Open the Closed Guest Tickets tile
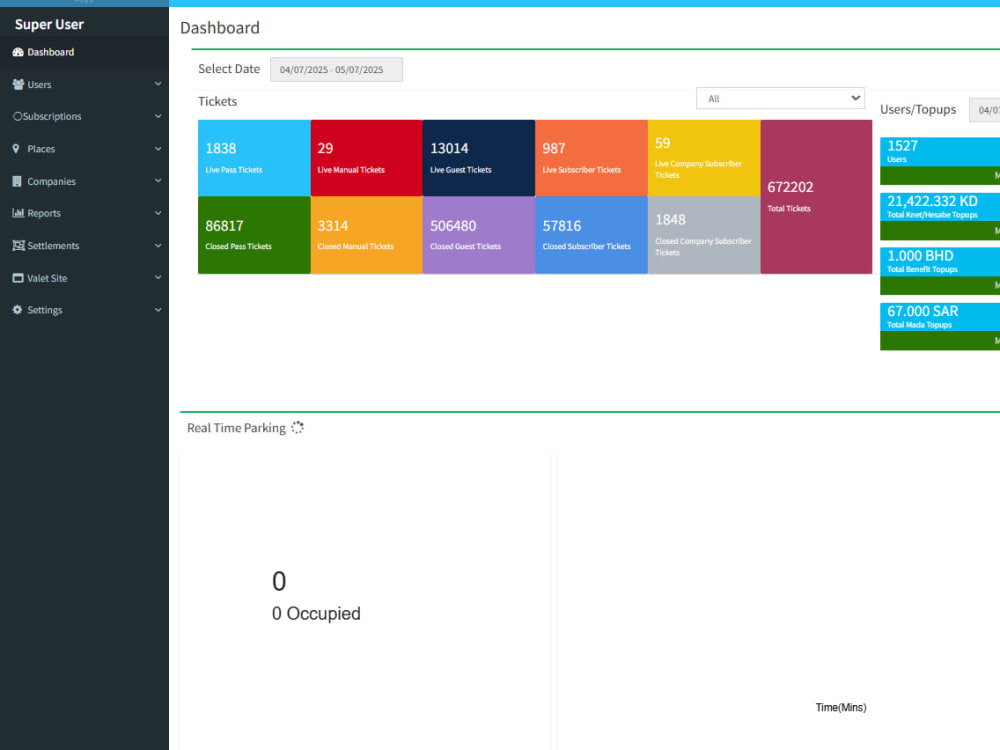 click(479, 235)
